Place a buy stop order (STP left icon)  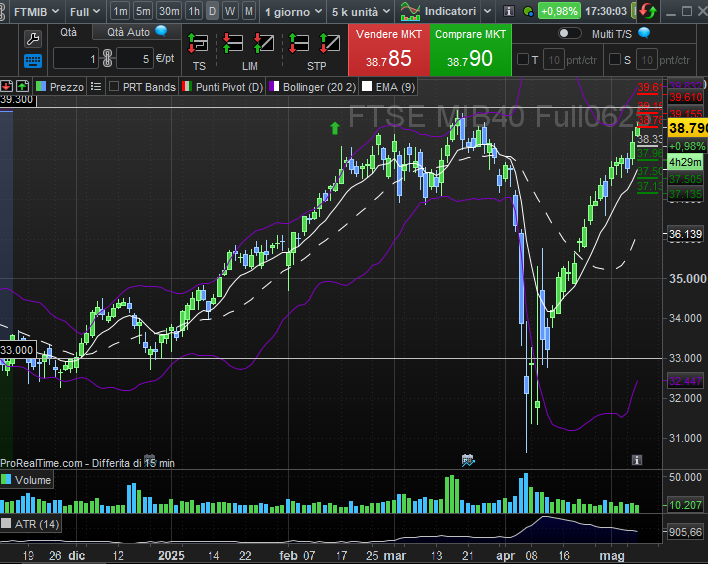(298, 44)
